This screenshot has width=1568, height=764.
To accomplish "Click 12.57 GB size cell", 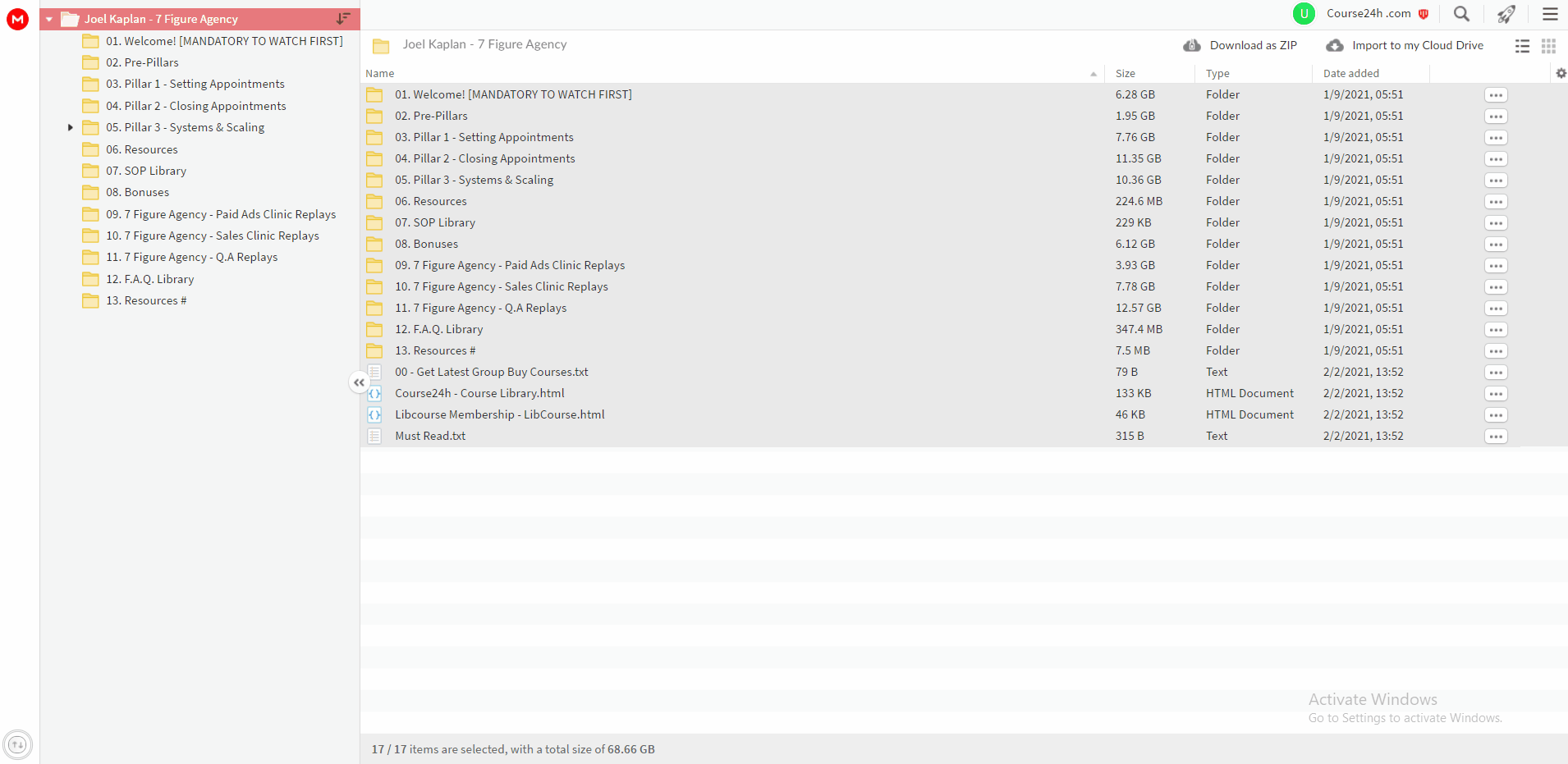I will [x=1138, y=308].
